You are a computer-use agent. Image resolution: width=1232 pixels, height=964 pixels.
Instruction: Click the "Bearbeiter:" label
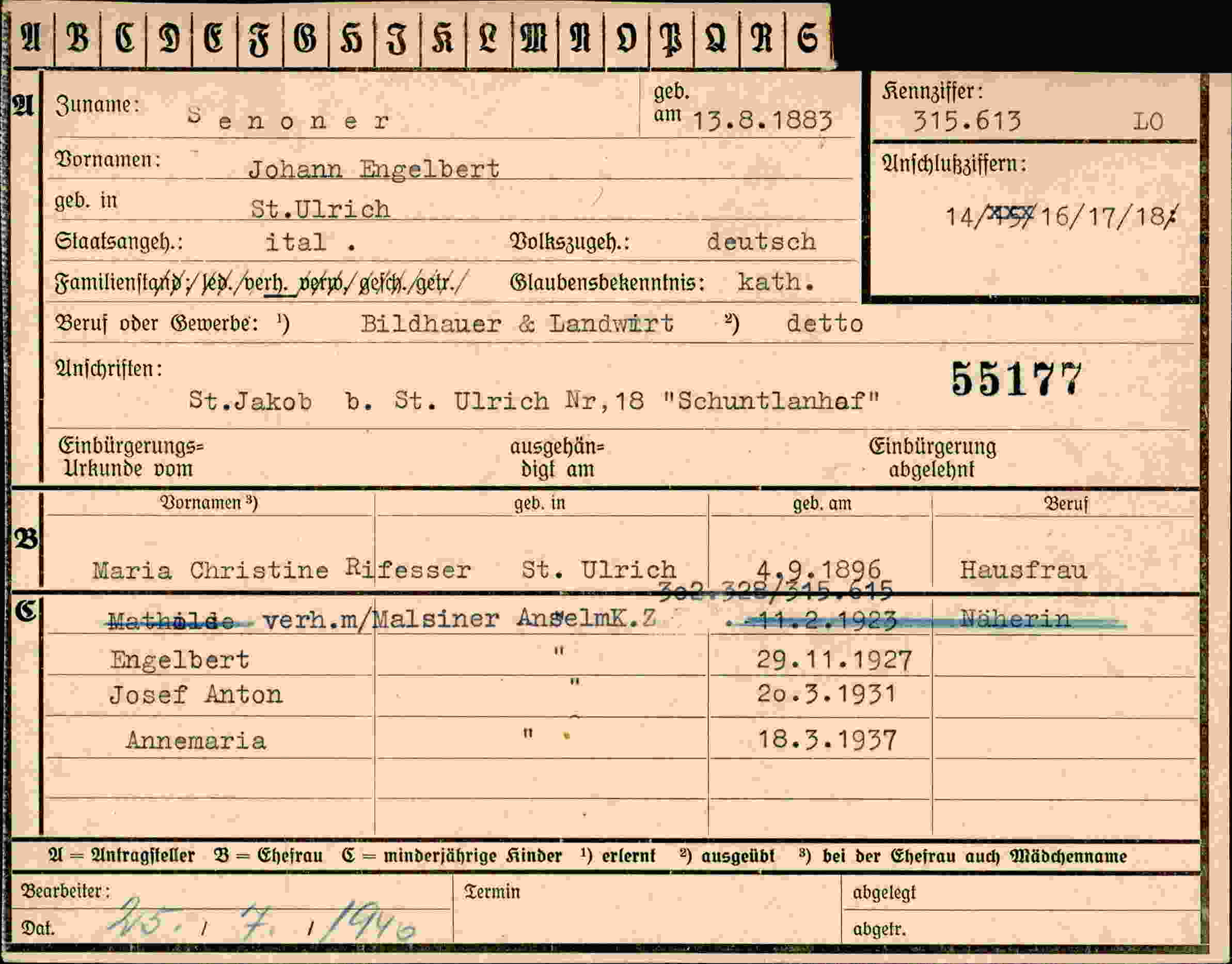coord(66,891)
